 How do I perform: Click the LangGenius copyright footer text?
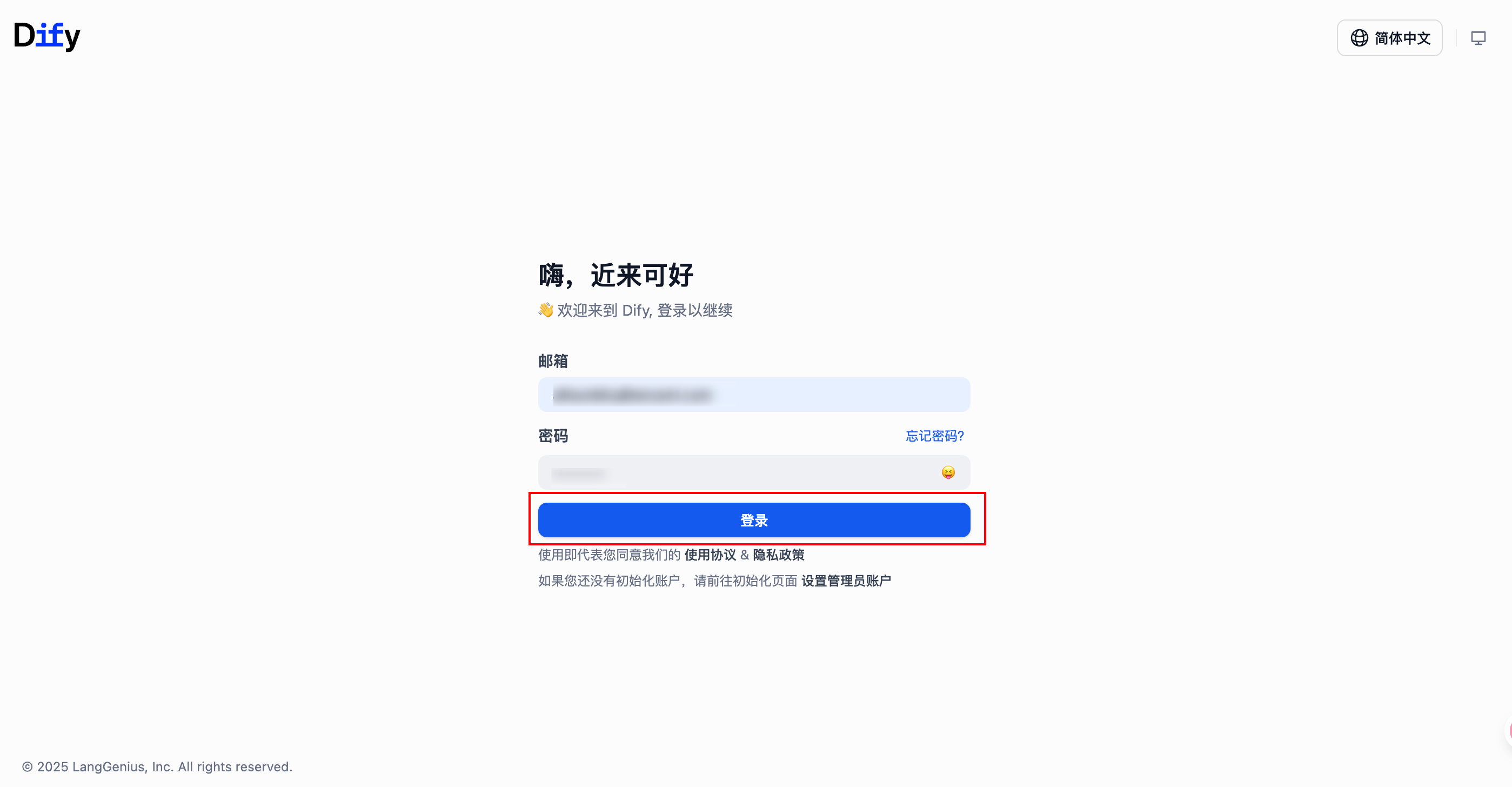pyautogui.click(x=157, y=766)
